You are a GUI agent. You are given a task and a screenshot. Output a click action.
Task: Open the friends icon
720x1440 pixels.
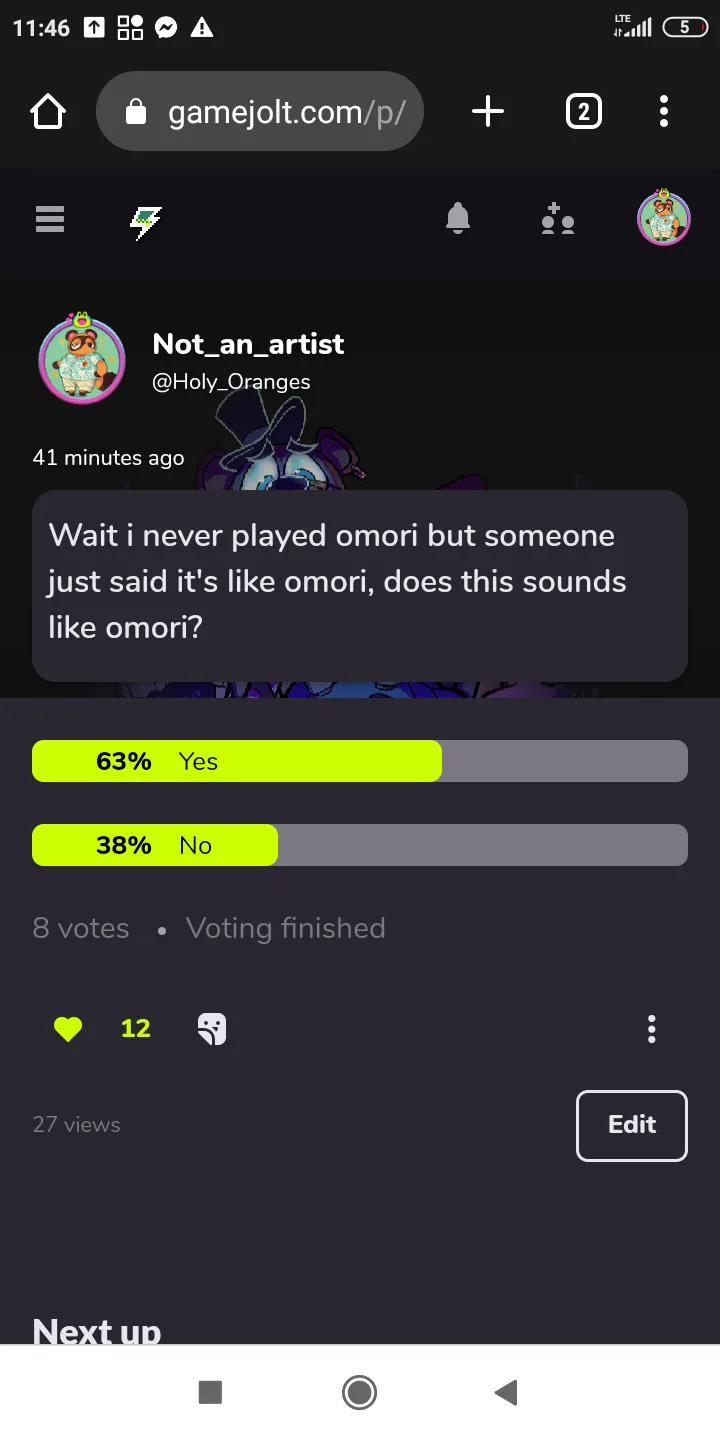[x=557, y=219]
